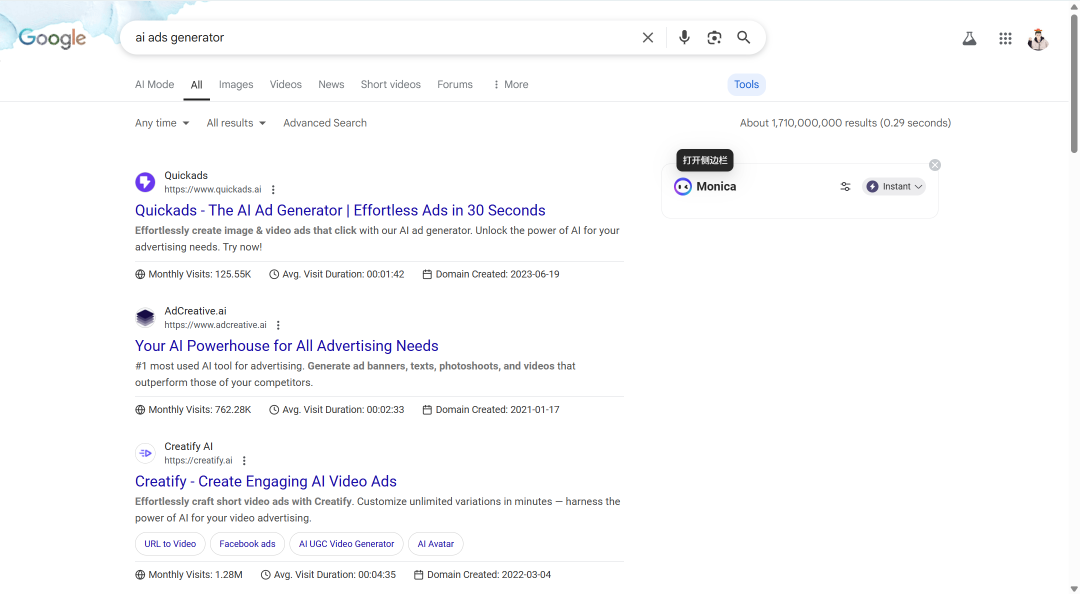
Task: Click the Creatify AI favicon
Action: 145,453
